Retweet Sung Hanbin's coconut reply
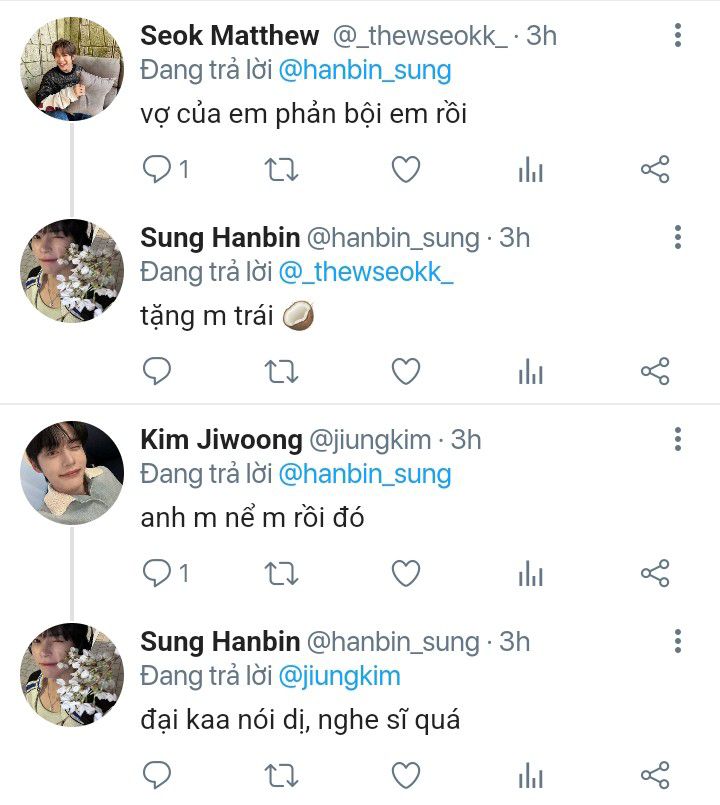This screenshot has width=720, height=805. point(281,372)
